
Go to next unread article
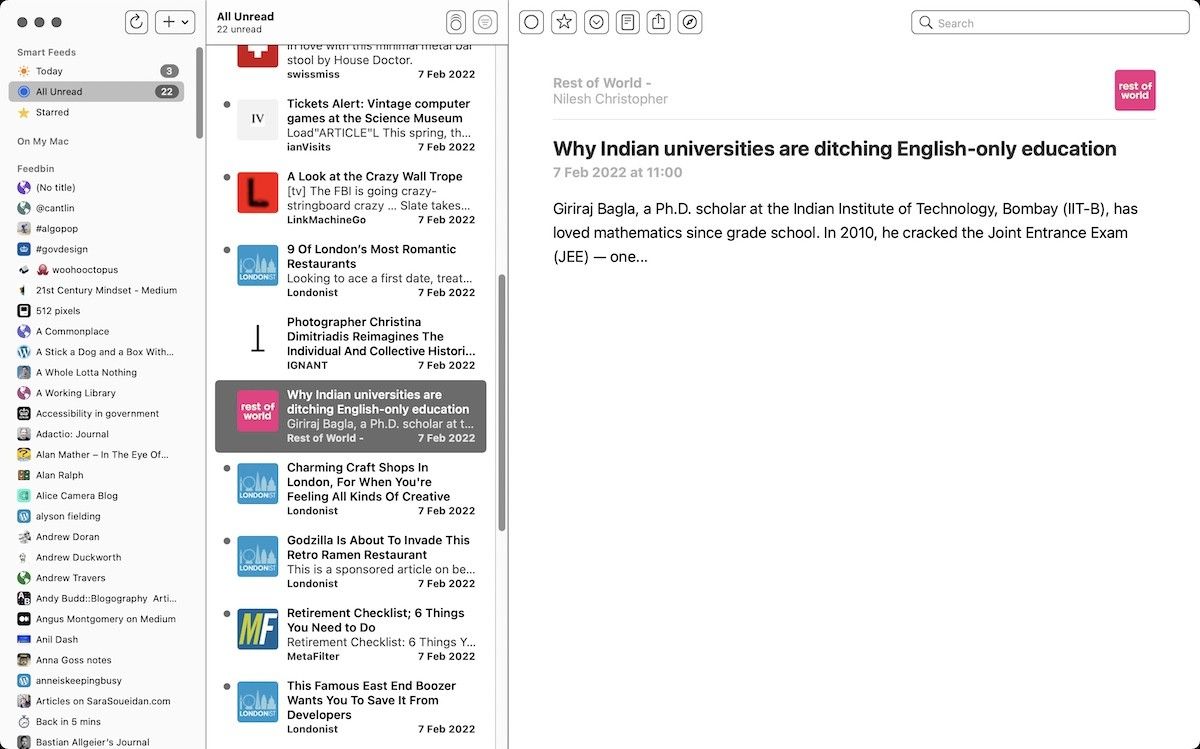coord(596,22)
